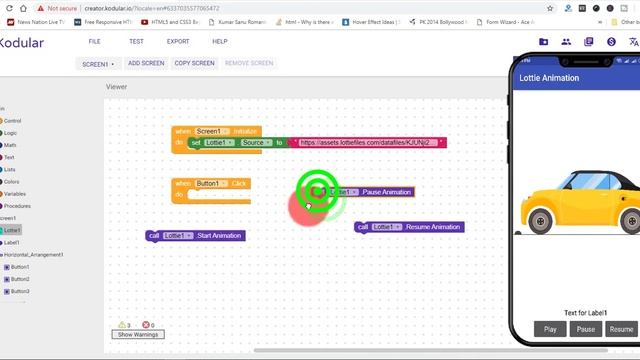Open the Kodular community people icon
This screenshot has width=640, height=360.
click(566, 42)
